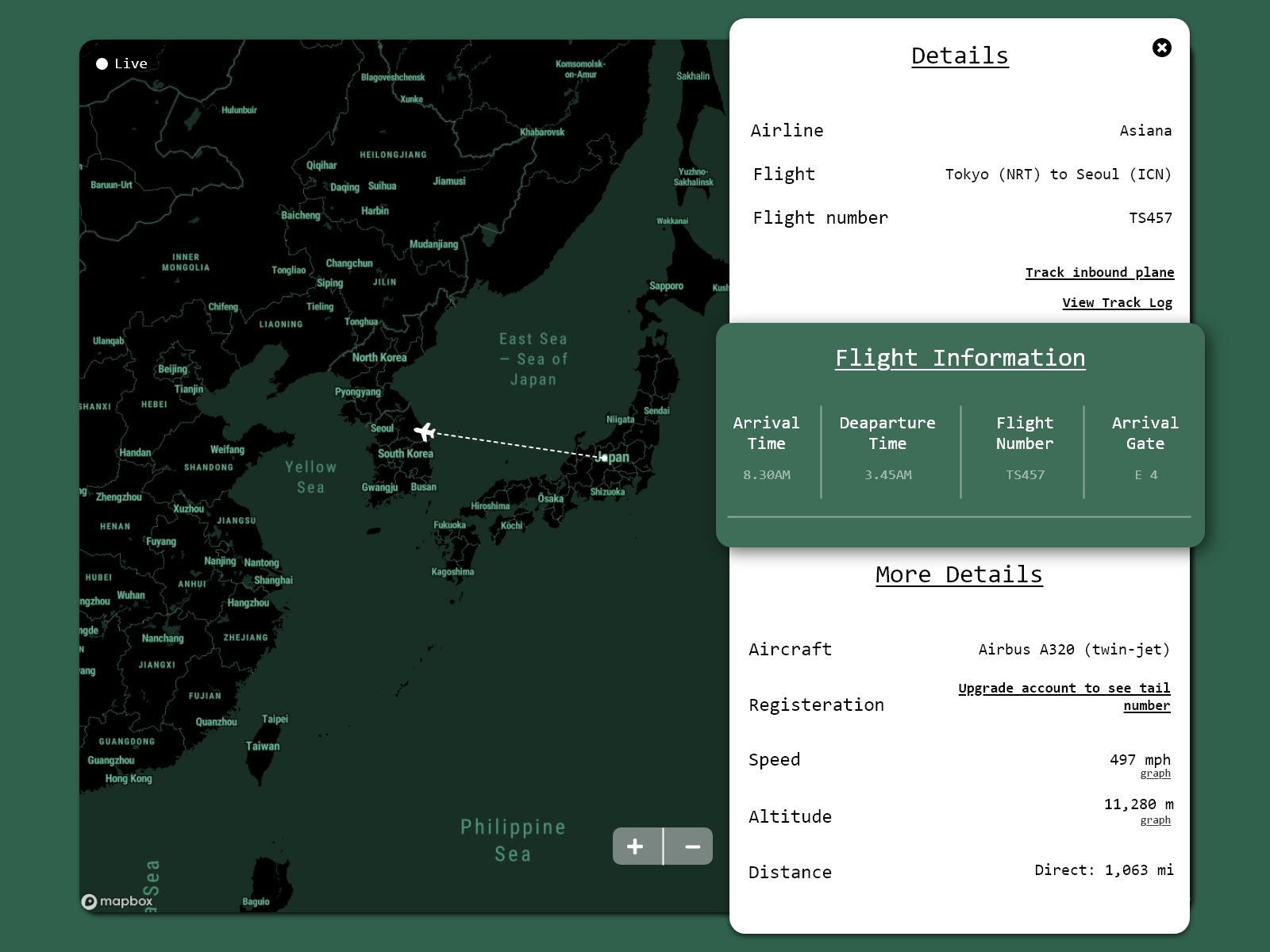This screenshot has height=952, width=1270.
Task: Click Sendai label on the map
Action: (656, 410)
